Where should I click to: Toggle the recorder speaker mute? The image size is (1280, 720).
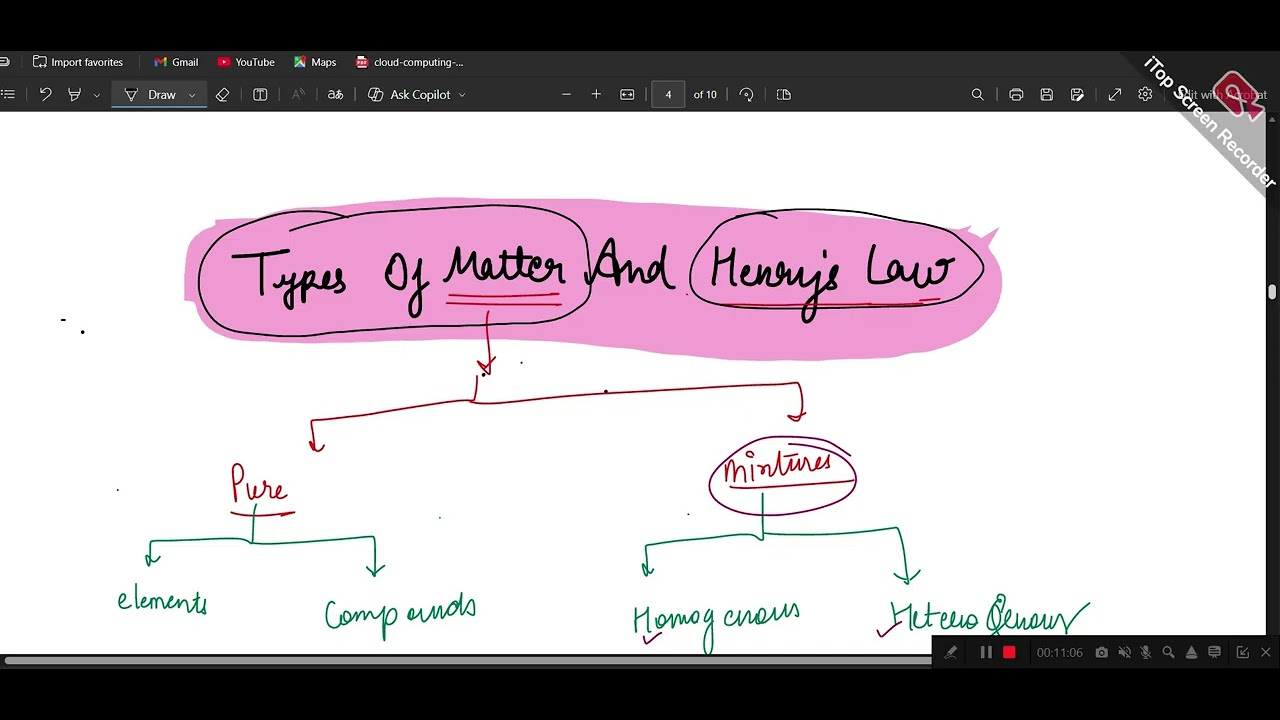[1124, 652]
